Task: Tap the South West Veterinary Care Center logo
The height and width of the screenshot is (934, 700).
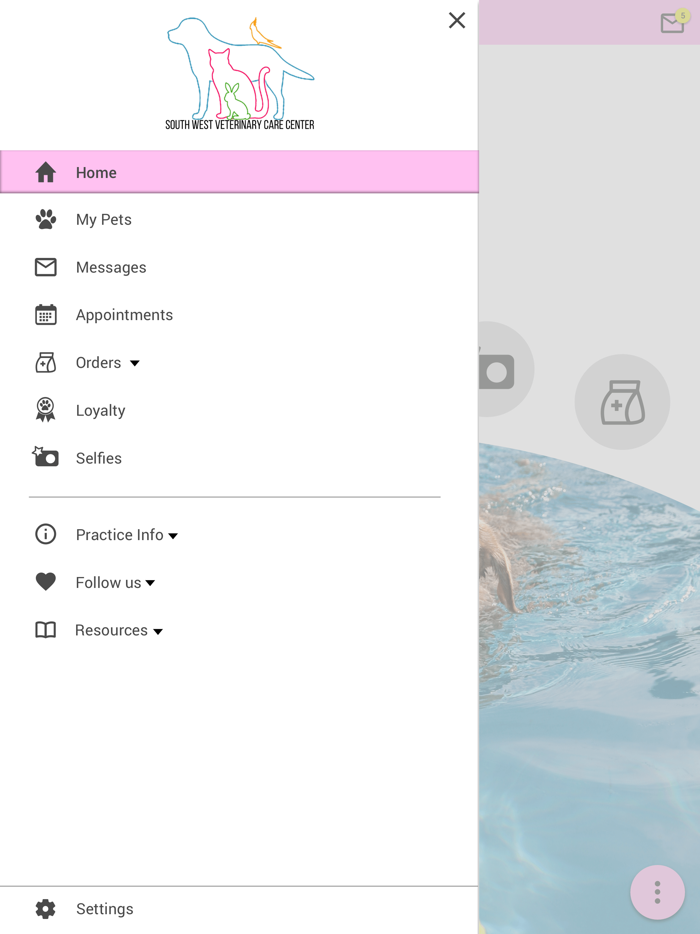Action: tap(240, 74)
